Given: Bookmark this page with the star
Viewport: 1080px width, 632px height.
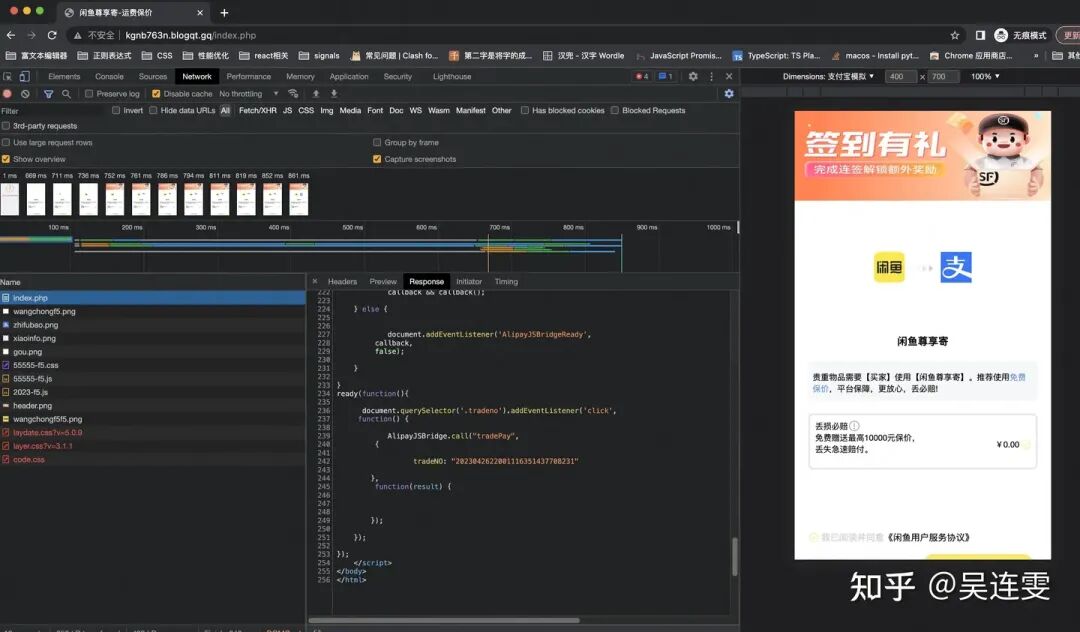Looking at the screenshot, I should pyautogui.click(x=955, y=35).
